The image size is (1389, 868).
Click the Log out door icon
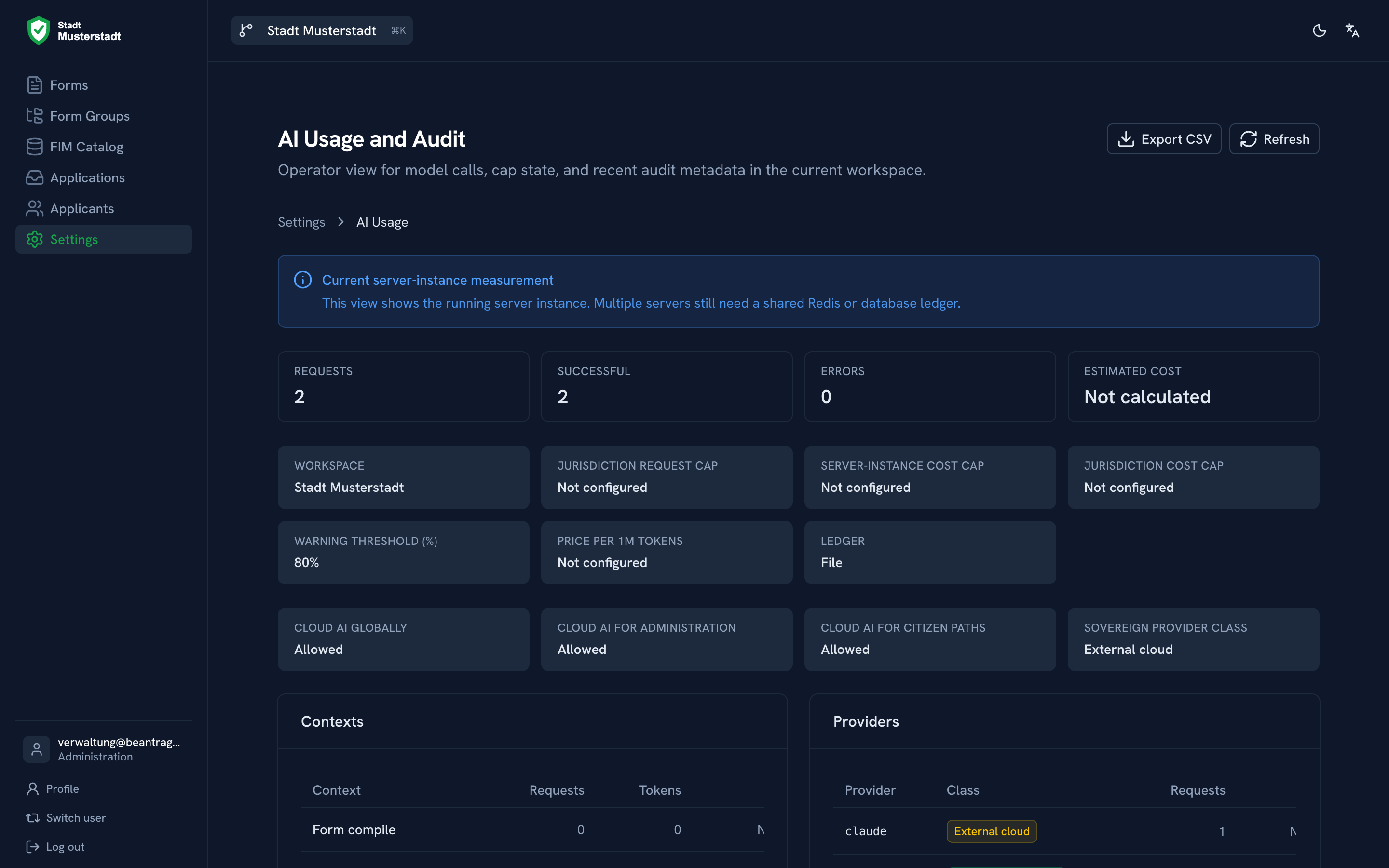coord(33,847)
